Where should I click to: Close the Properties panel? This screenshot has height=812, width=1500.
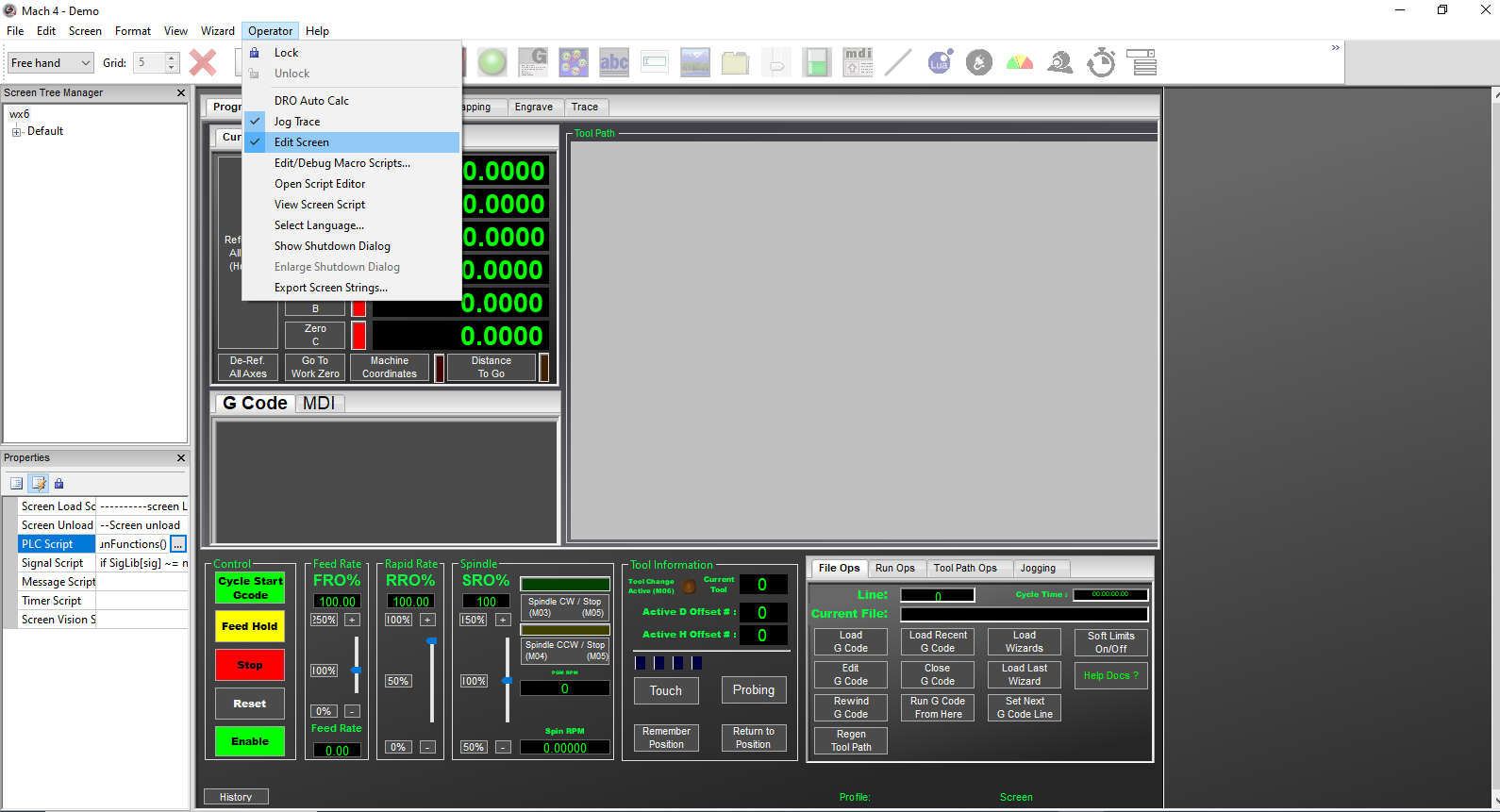coord(181,457)
